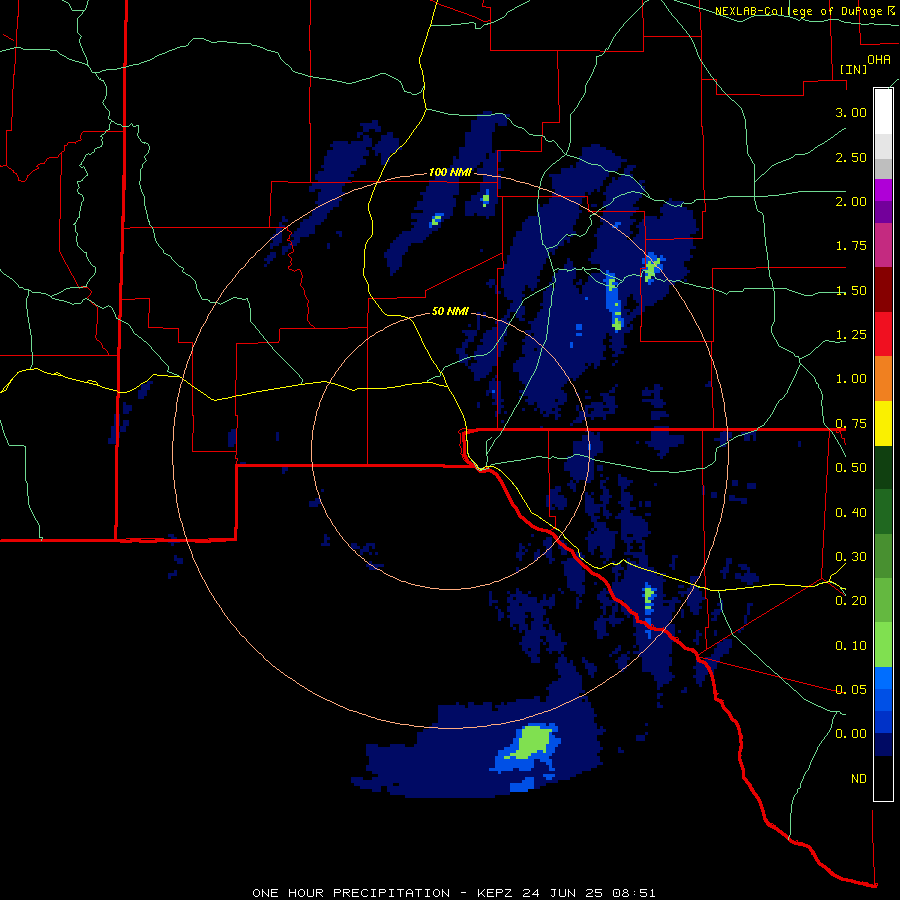The height and width of the screenshot is (900, 900).
Task: Click the magenta legend swatch above 2.00
Action: click(883, 190)
